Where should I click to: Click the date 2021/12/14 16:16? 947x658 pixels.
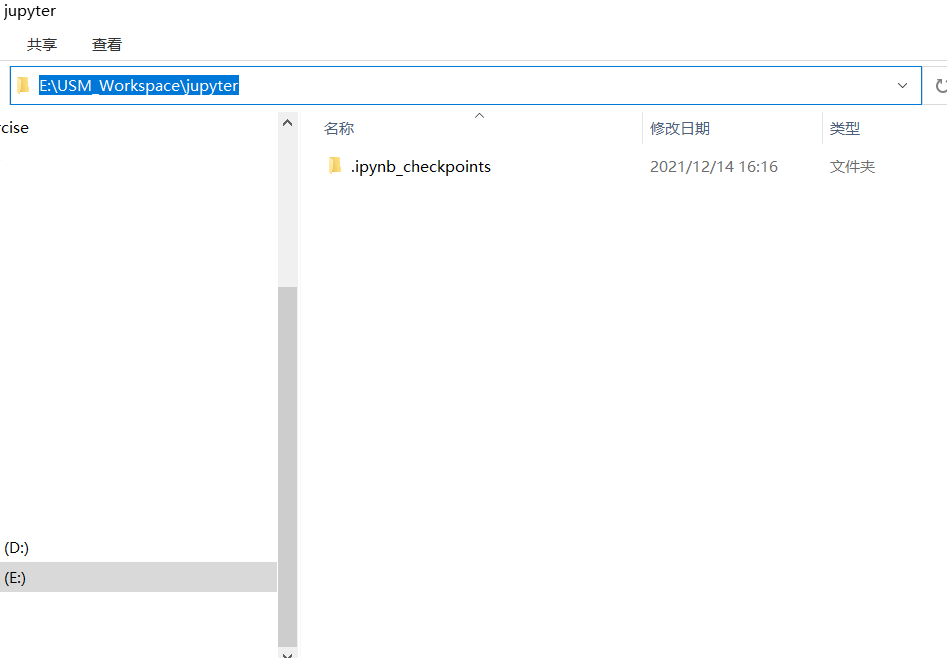713,166
